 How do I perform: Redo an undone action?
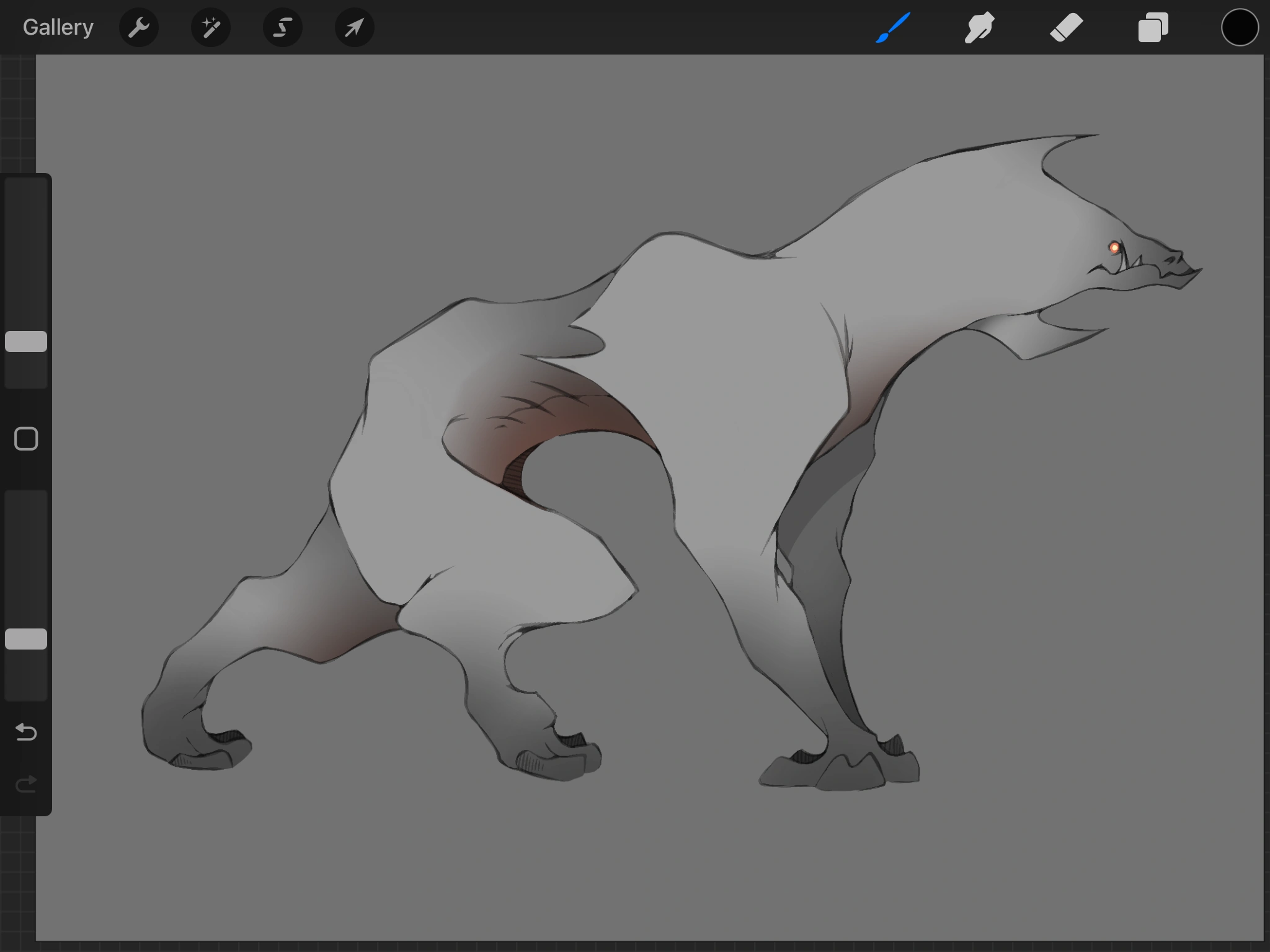(25, 783)
